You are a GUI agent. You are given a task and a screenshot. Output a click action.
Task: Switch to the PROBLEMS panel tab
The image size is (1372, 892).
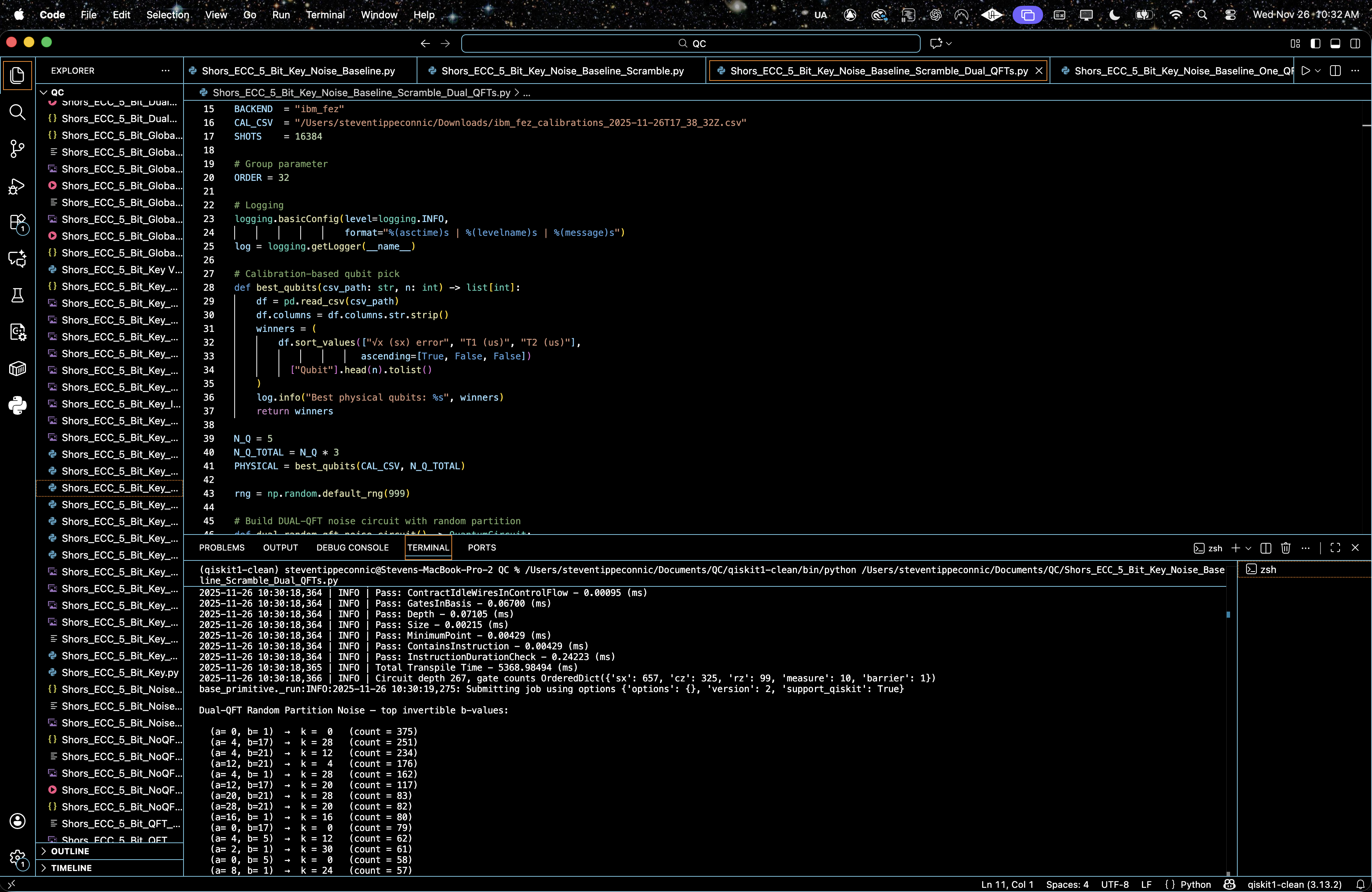pos(221,548)
